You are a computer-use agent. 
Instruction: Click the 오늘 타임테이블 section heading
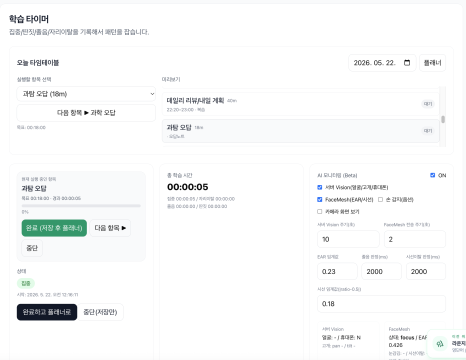pyautogui.click(x=38, y=63)
